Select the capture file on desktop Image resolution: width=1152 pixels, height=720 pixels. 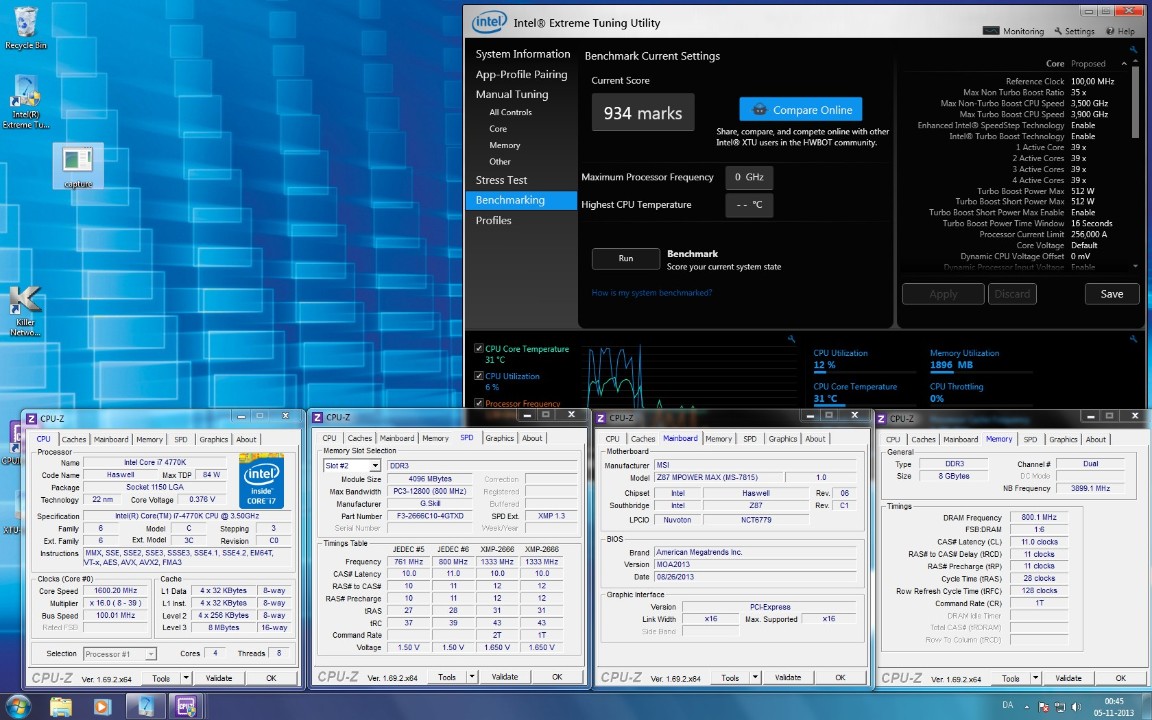point(78,166)
